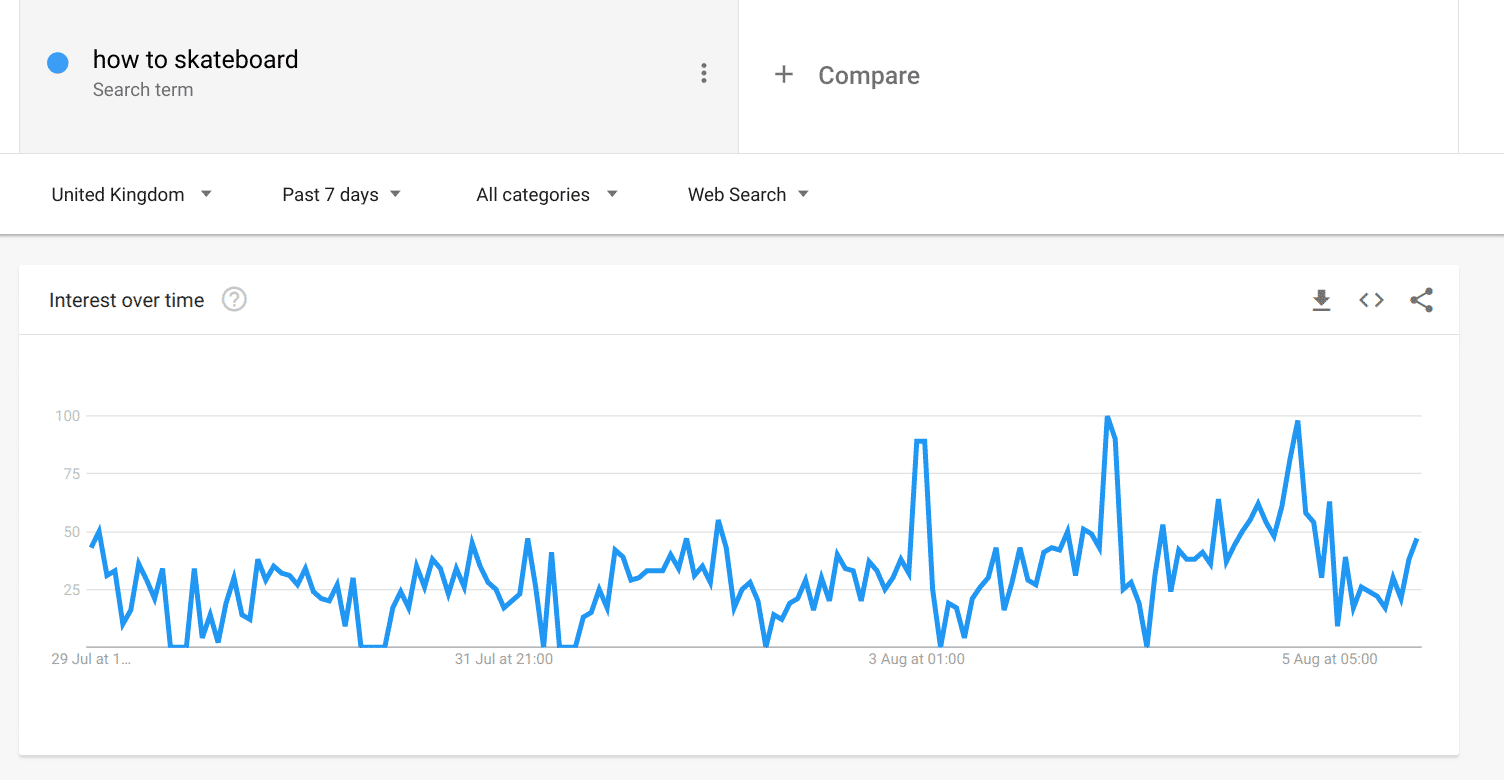
Task: Open the Past 7 days time range dropdown
Action: coord(341,195)
